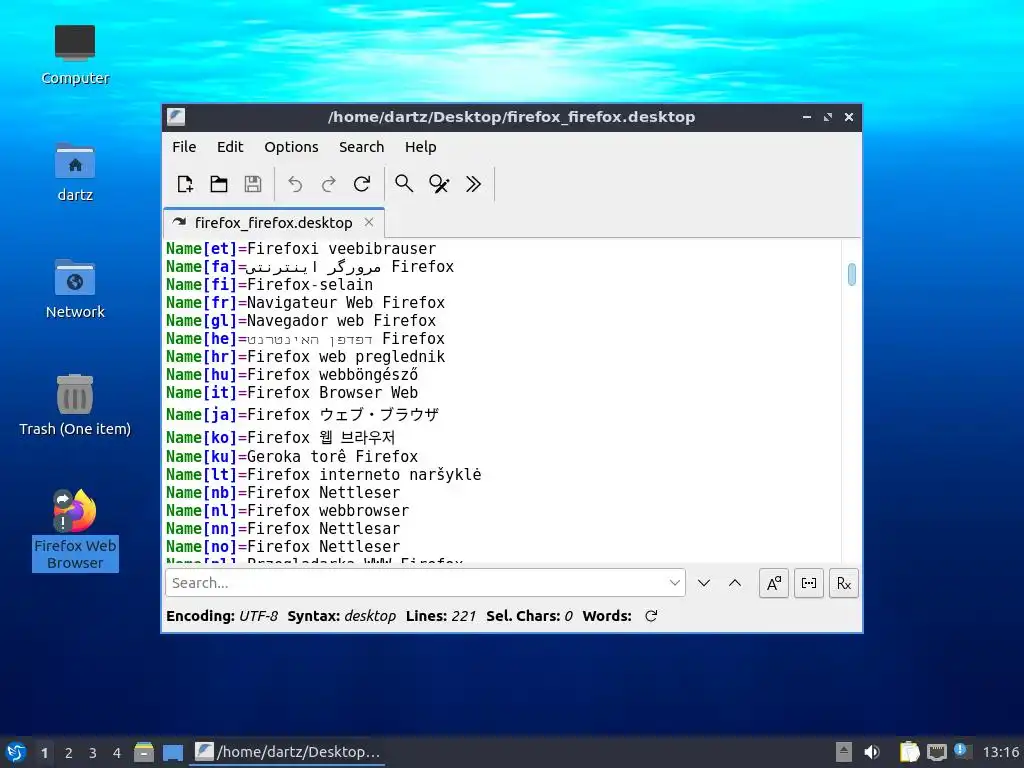
Task: Select the Network desktop icon
Action: tap(75, 289)
